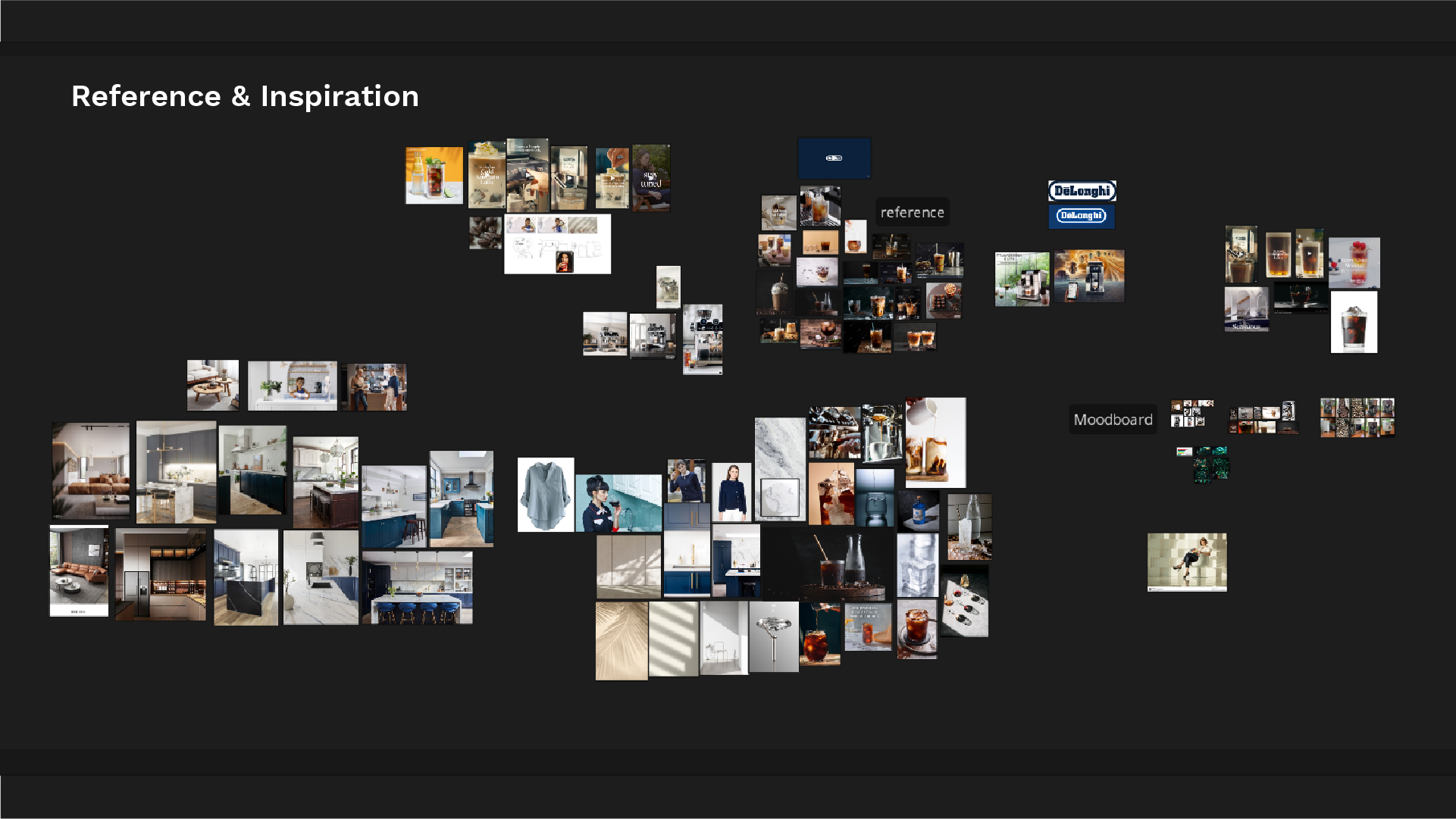
Task: Select the coffee beans close-up photo
Action: click(x=485, y=233)
